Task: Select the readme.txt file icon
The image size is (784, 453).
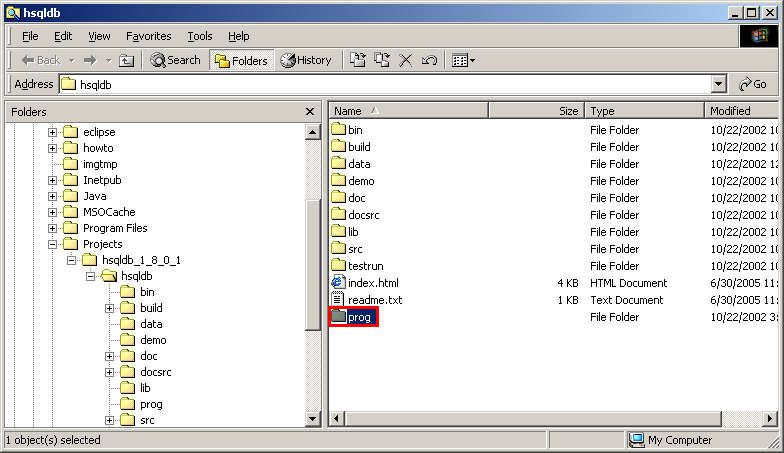Action: click(338, 300)
